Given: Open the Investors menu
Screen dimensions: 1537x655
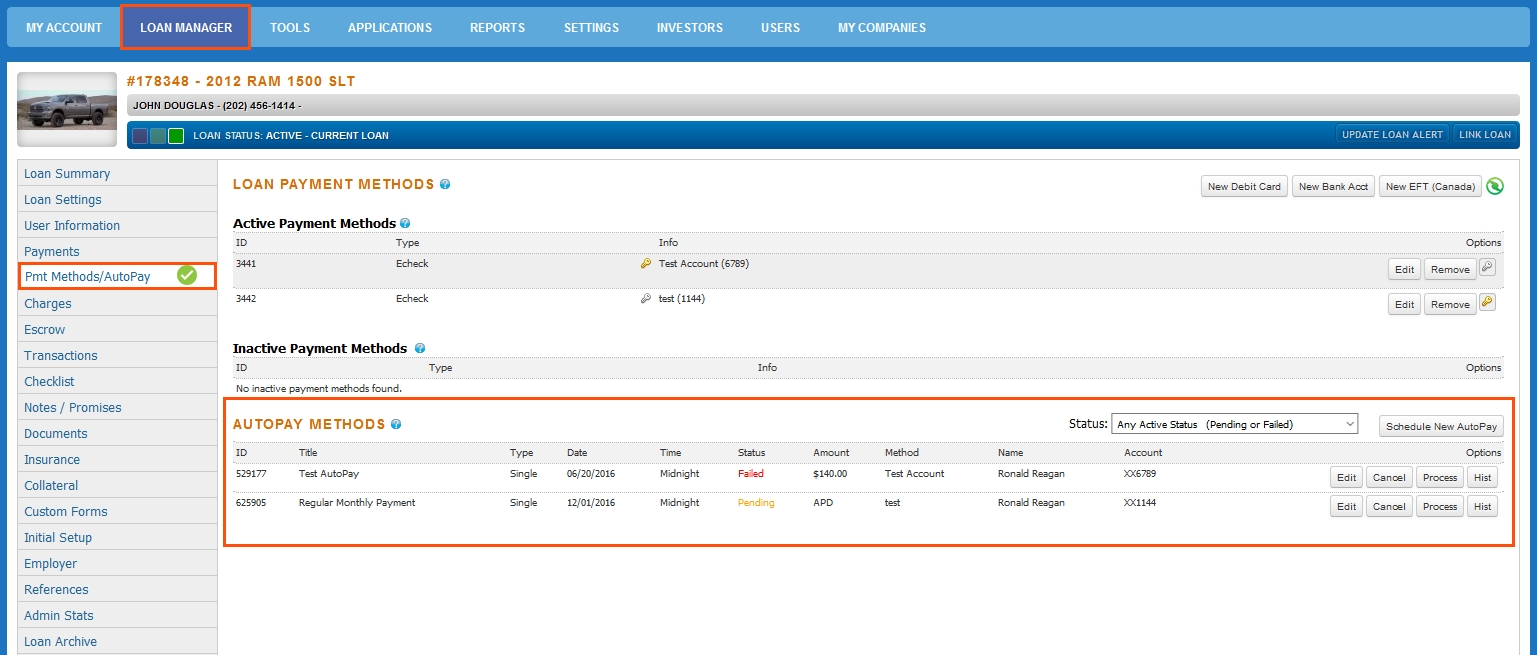Looking at the screenshot, I should pos(690,28).
